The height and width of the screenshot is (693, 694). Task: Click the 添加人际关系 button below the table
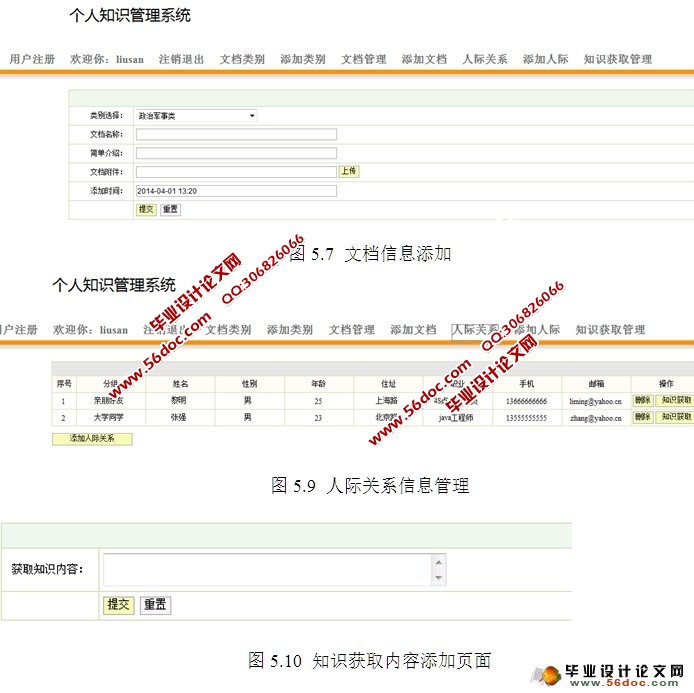pos(92,438)
